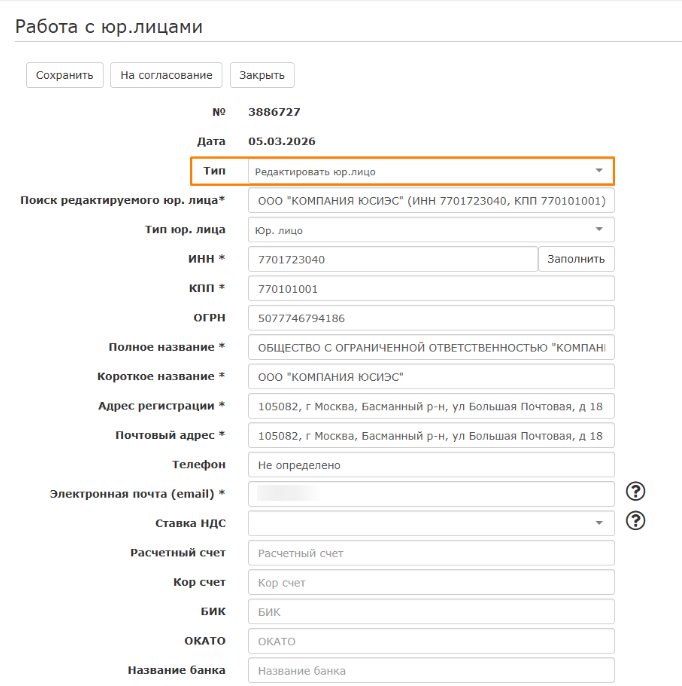This screenshot has width=682, height=686.
Task: Click into the КПП field
Action: click(430, 289)
